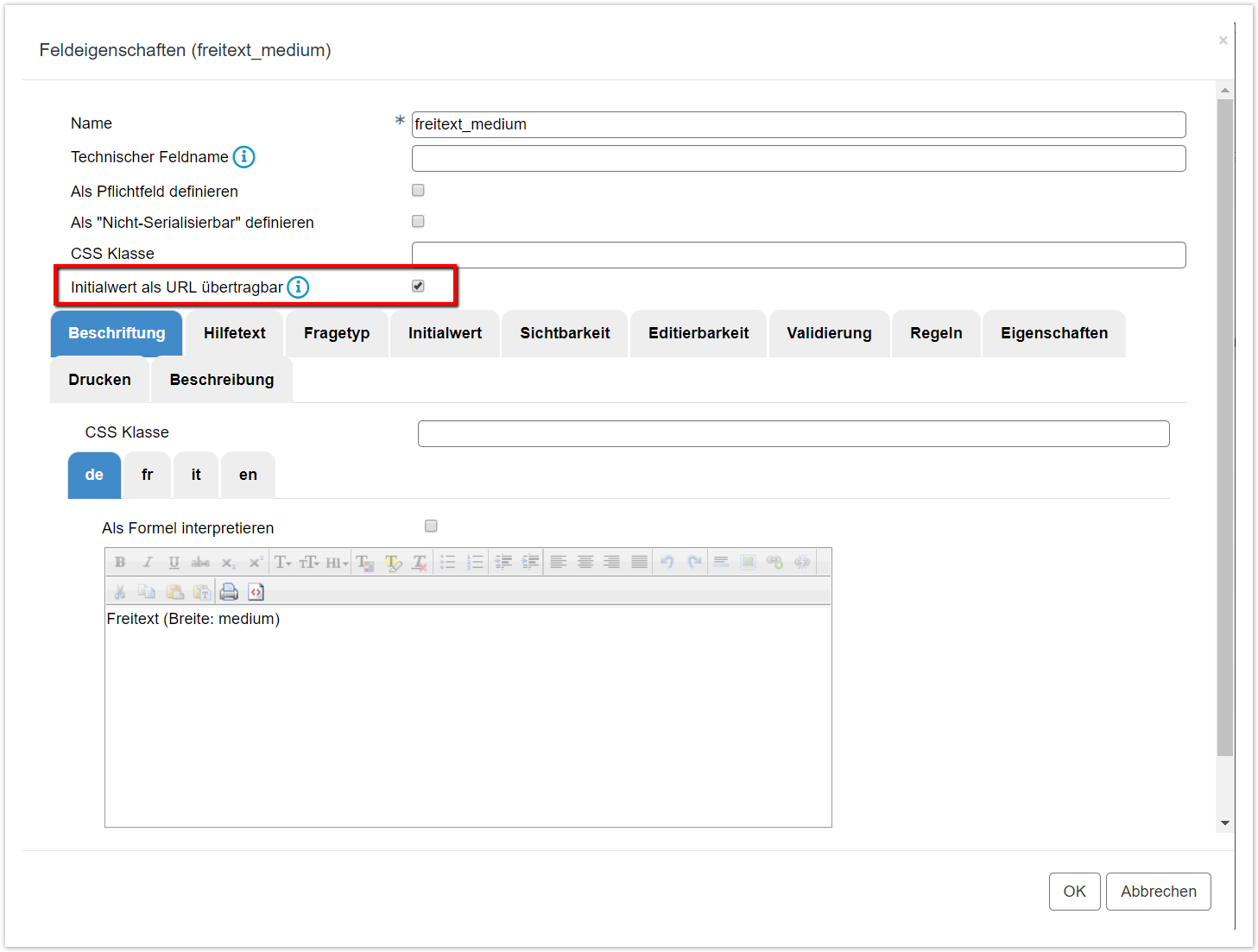
Task: Open the font name dropdown
Action: pyautogui.click(x=283, y=562)
